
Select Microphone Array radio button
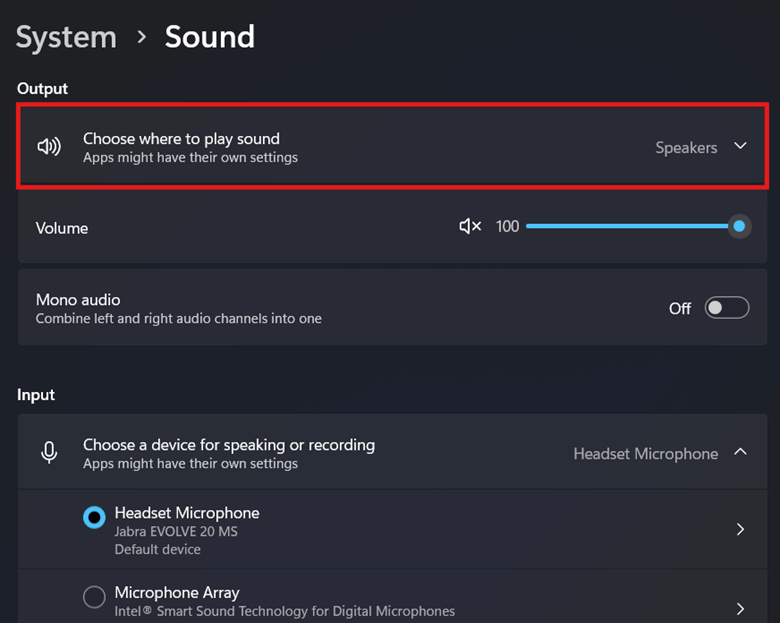pyautogui.click(x=94, y=597)
